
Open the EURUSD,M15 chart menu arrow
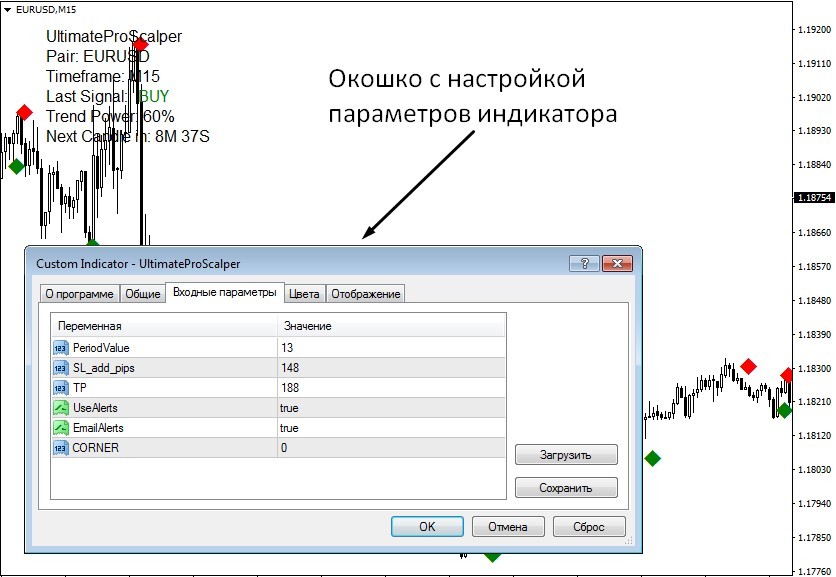click(x=7, y=10)
